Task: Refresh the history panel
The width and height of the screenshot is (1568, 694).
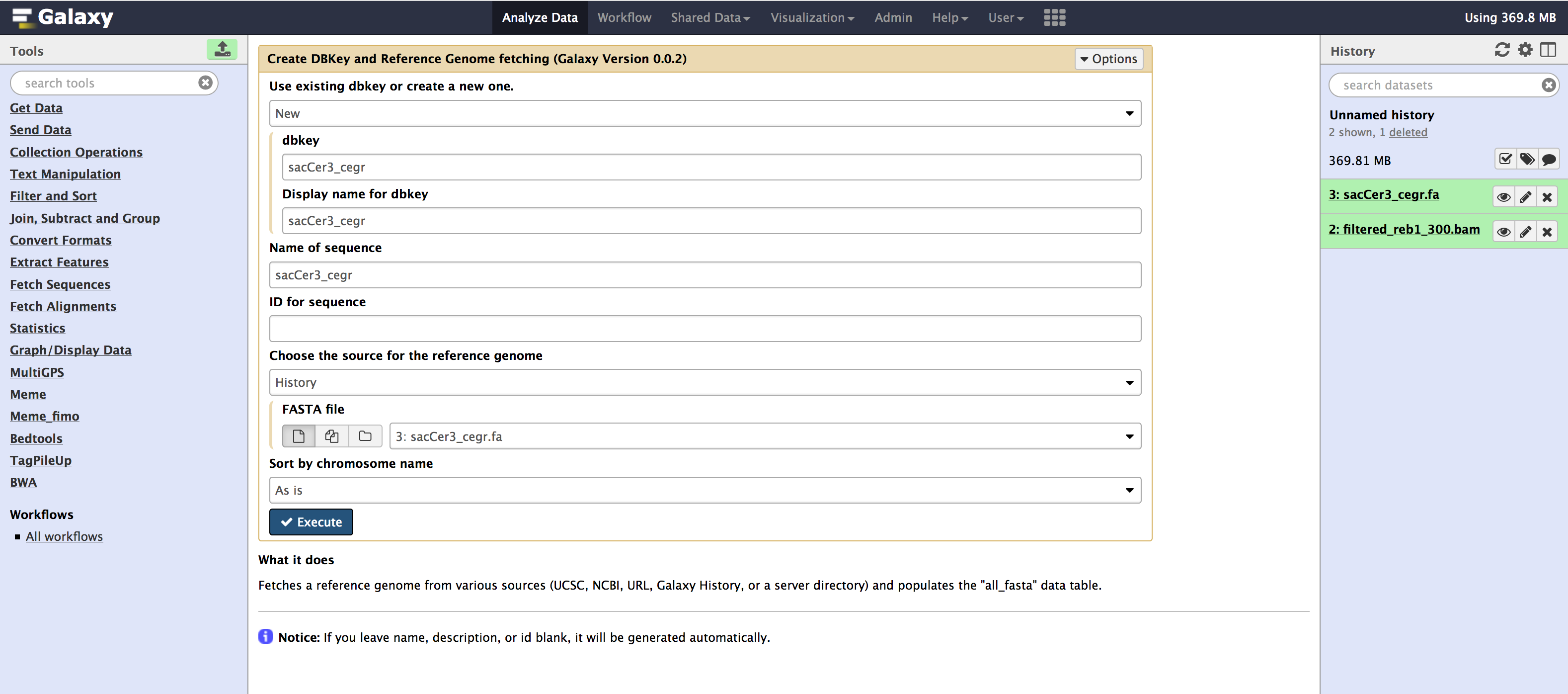Action: coord(1501,50)
